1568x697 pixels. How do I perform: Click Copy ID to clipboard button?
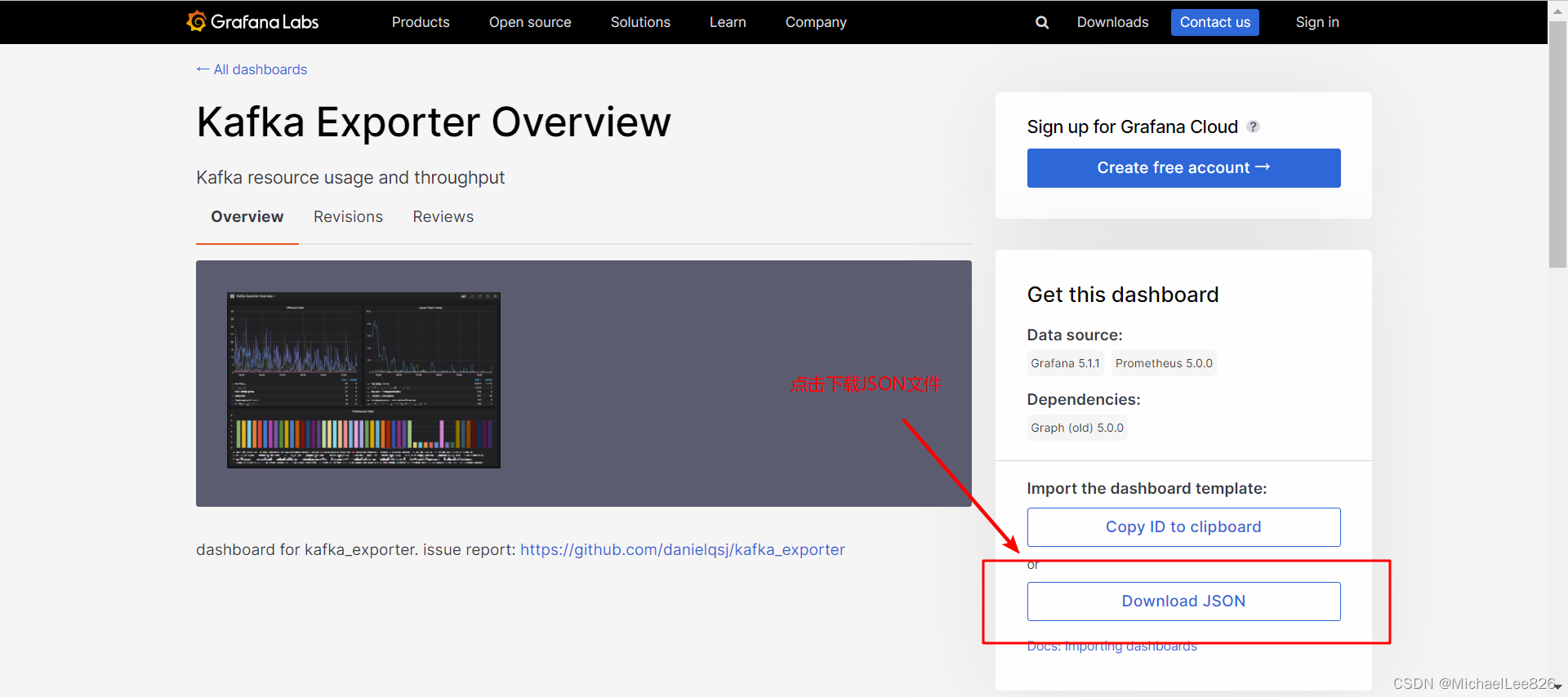(x=1183, y=527)
